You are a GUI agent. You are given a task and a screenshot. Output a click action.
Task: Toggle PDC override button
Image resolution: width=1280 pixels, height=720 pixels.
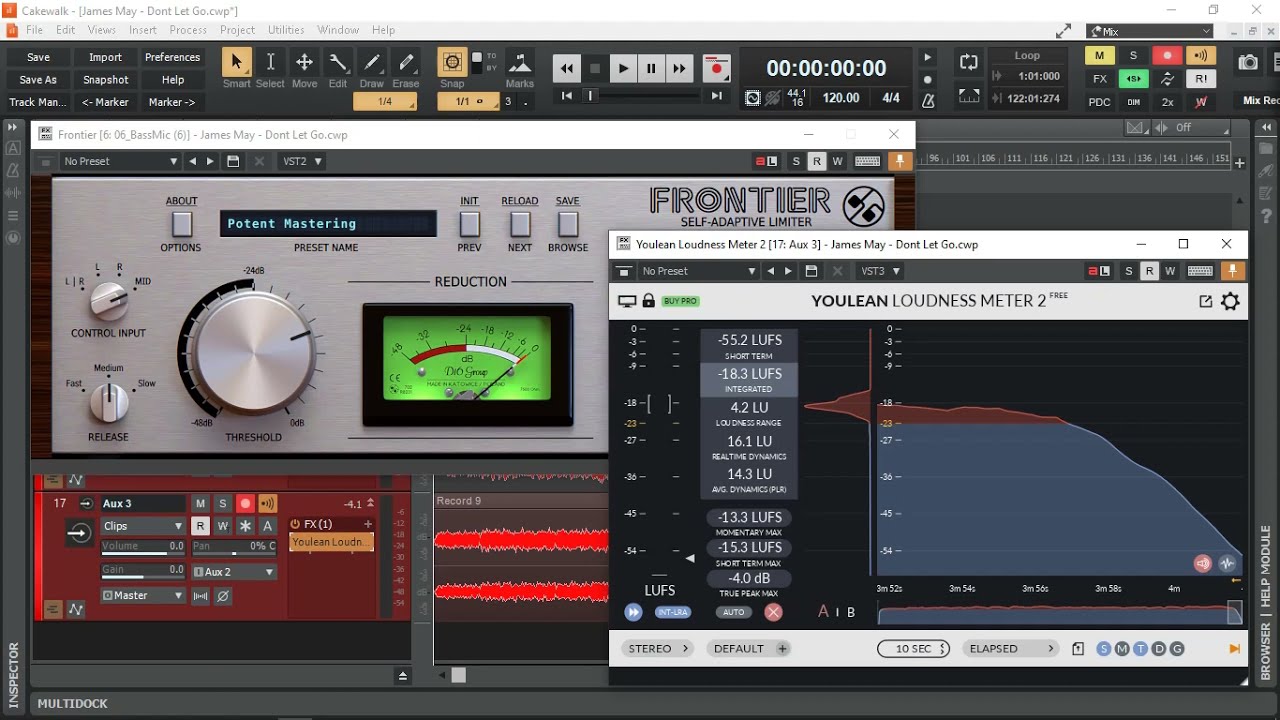coord(1099,102)
